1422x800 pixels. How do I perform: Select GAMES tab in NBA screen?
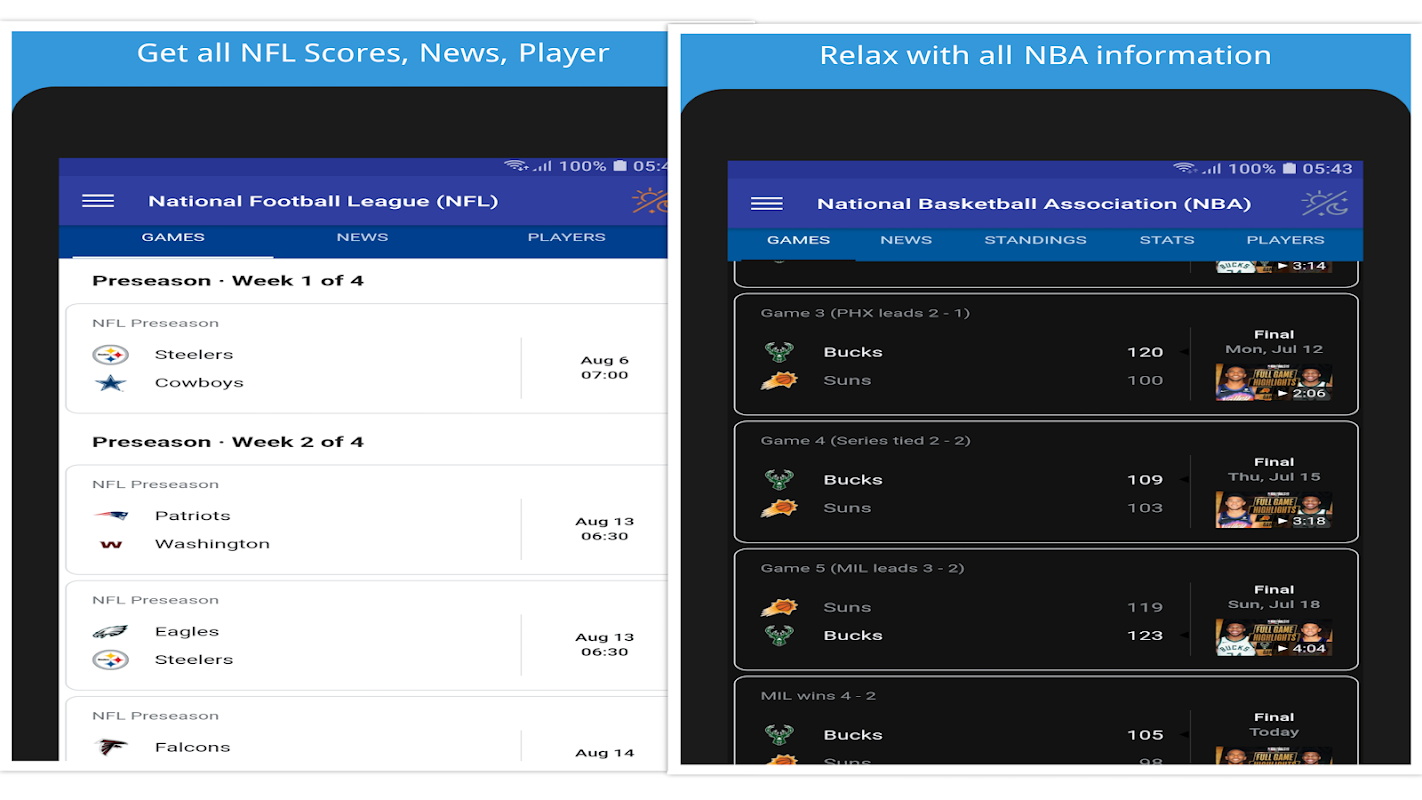pos(798,240)
